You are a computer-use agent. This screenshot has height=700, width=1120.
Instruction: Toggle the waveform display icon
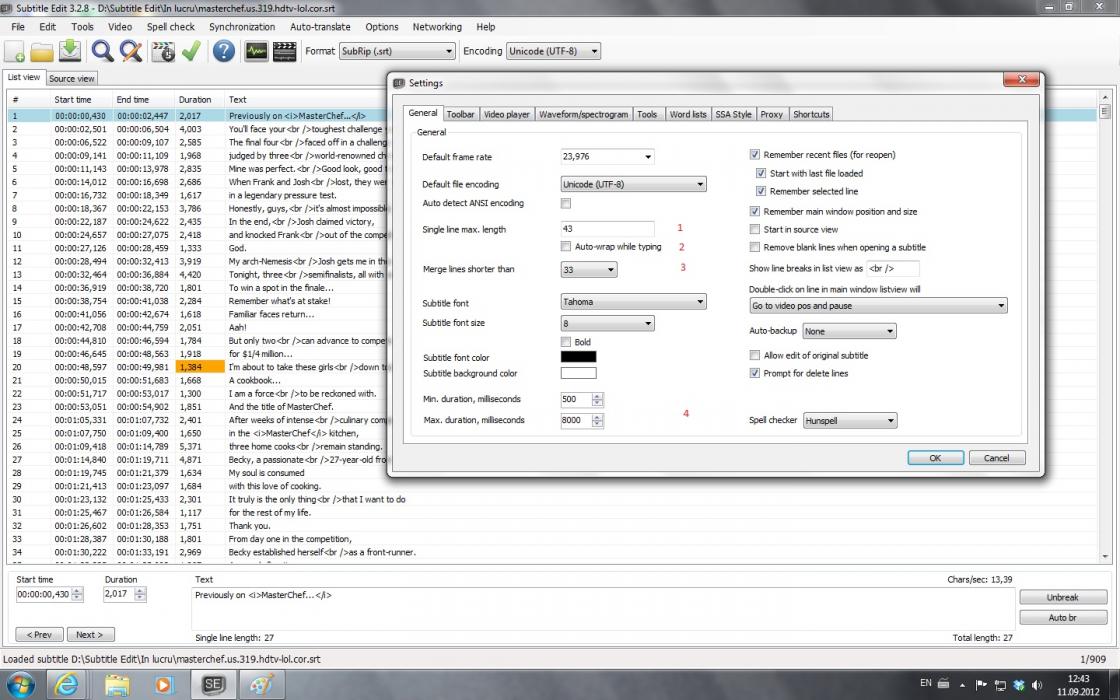click(256, 51)
